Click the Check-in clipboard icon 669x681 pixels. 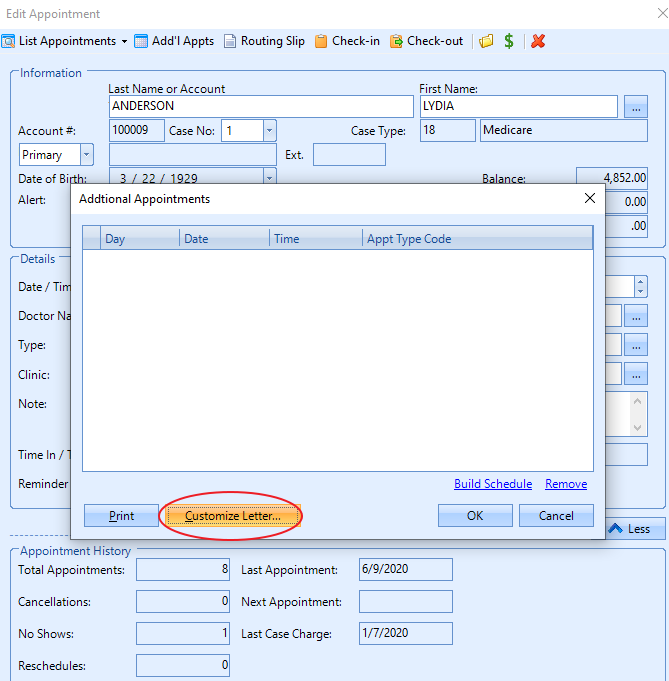[x=321, y=41]
